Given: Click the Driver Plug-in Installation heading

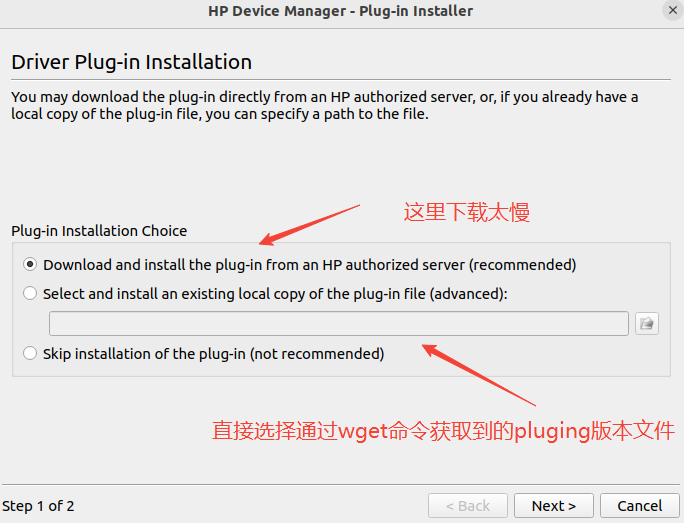Looking at the screenshot, I should tap(131, 62).
